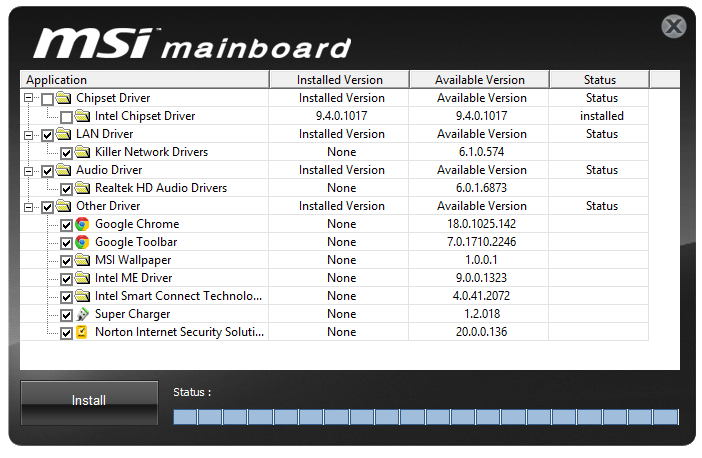The height and width of the screenshot is (458, 702).
Task: Close the MSI mainboard window
Action: (674, 26)
